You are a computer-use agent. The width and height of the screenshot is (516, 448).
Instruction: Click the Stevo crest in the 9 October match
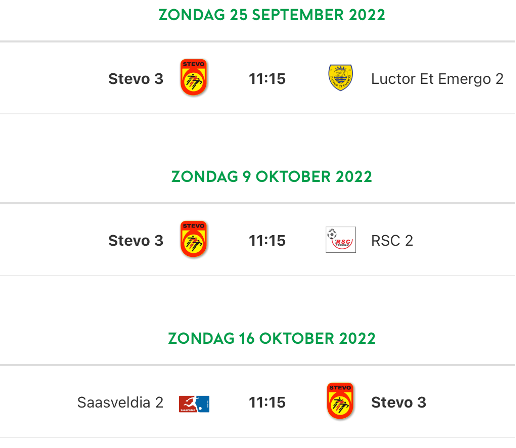(x=194, y=239)
